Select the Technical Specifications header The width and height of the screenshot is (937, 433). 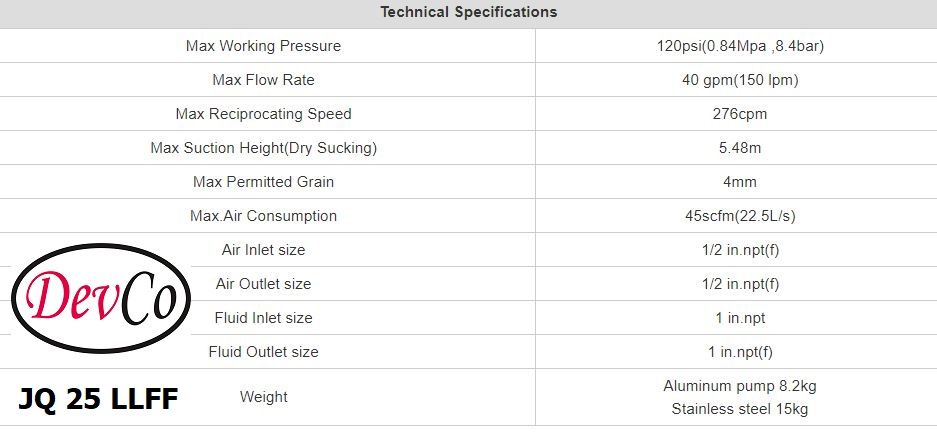468,13
